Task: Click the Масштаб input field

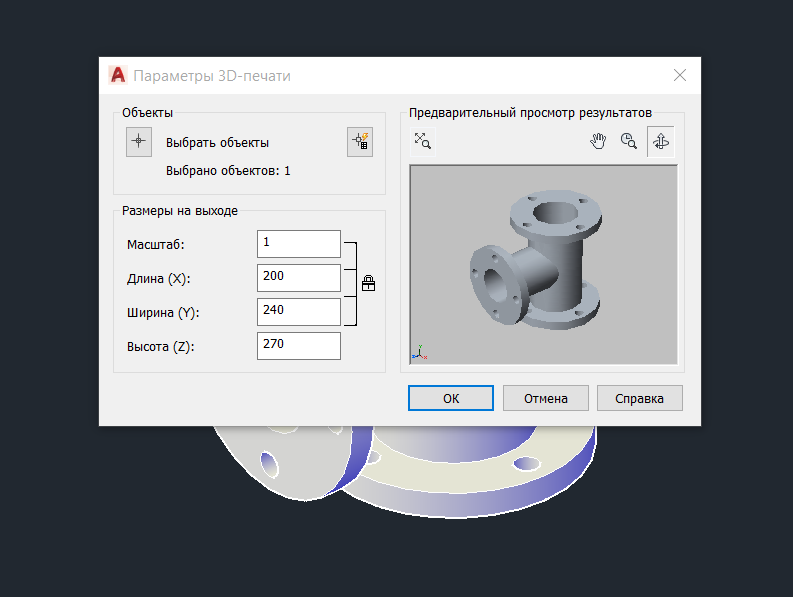Action: (x=299, y=244)
